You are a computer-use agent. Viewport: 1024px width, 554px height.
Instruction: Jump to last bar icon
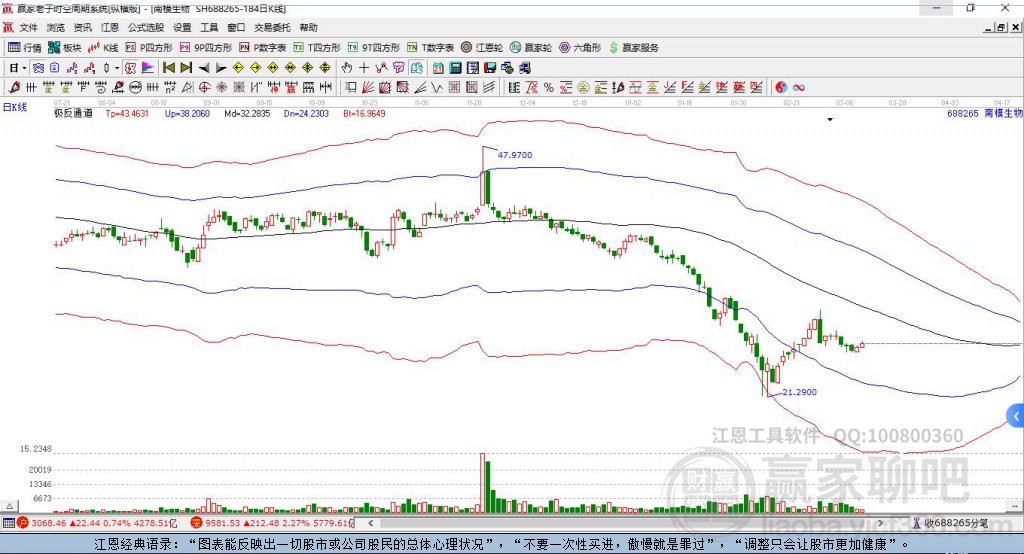tap(186, 68)
